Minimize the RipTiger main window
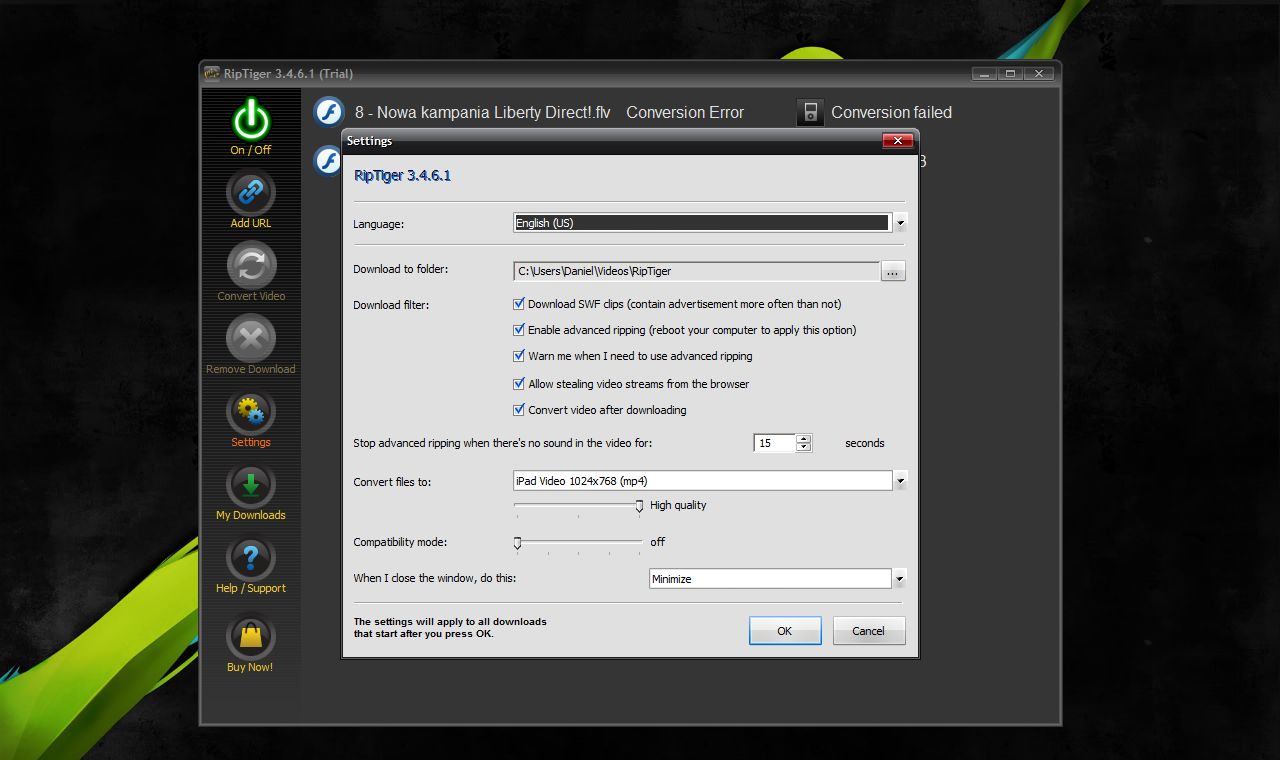The height and width of the screenshot is (760, 1280). (984, 73)
